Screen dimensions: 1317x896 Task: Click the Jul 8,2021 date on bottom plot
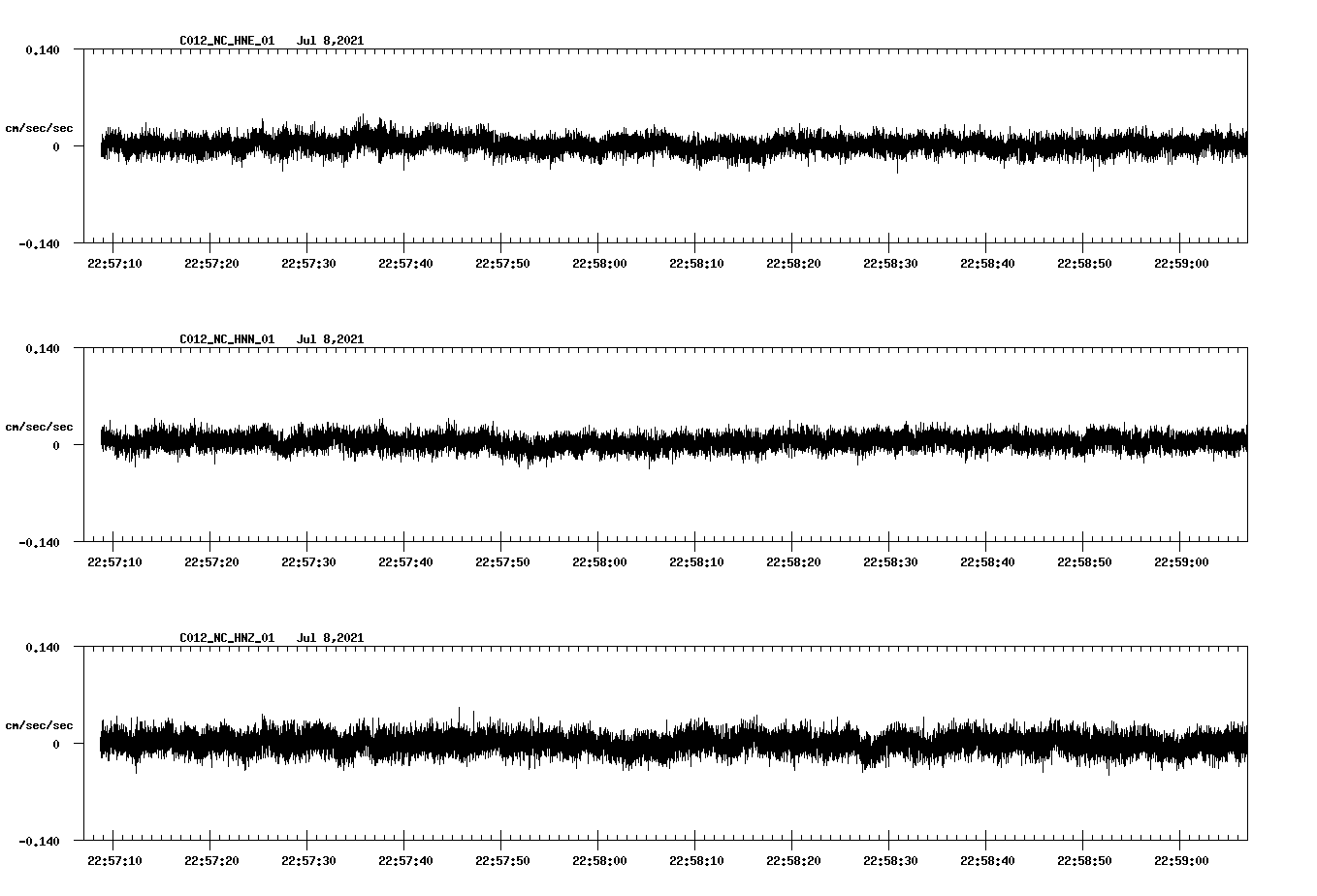click(332, 638)
